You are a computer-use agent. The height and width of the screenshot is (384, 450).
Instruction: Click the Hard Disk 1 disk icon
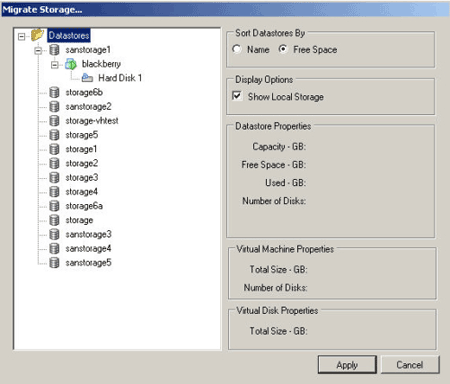coord(87,78)
